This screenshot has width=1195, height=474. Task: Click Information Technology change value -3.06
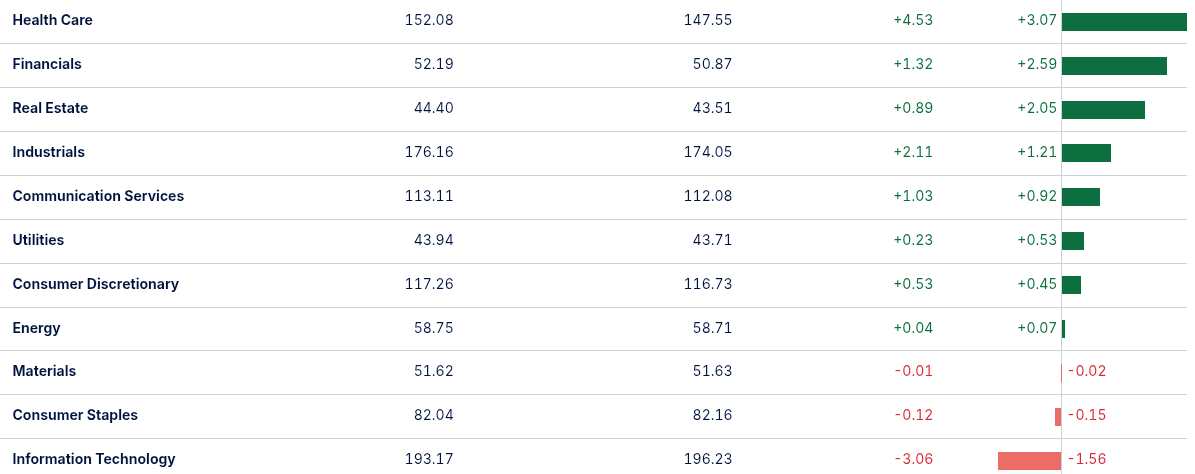(x=913, y=459)
